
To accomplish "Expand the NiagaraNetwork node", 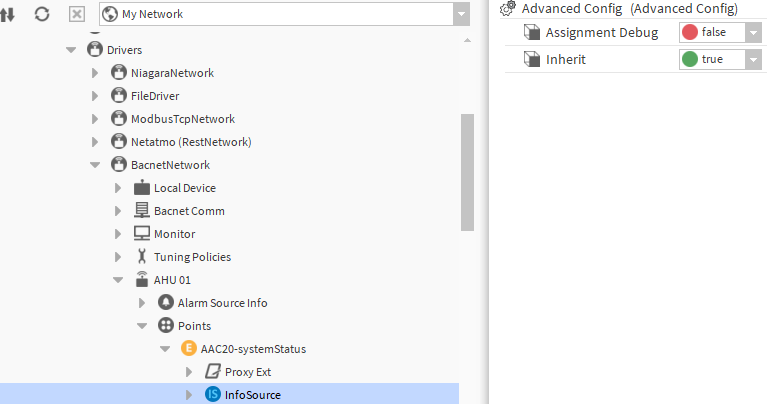I will pyautogui.click(x=95, y=73).
